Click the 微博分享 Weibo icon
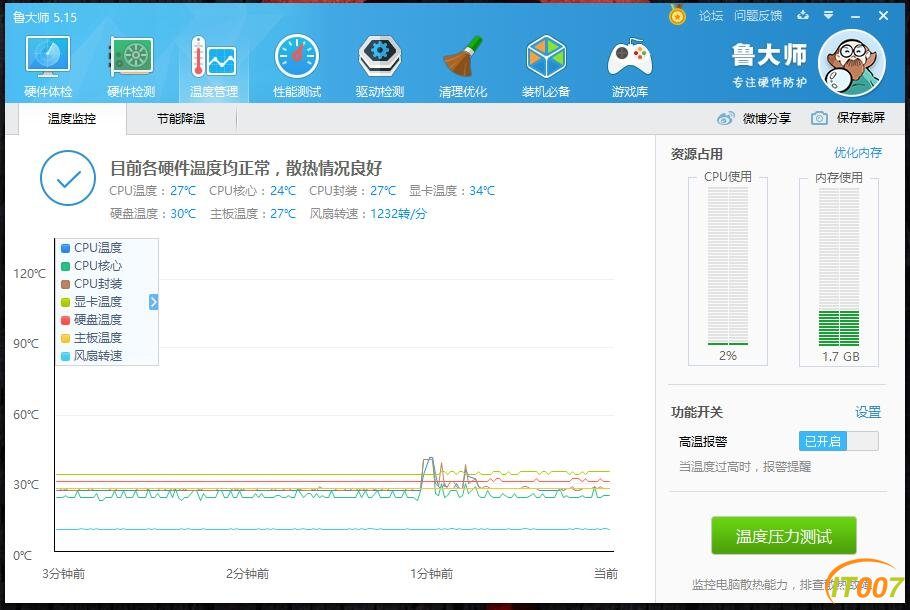The image size is (910, 610). [725, 118]
